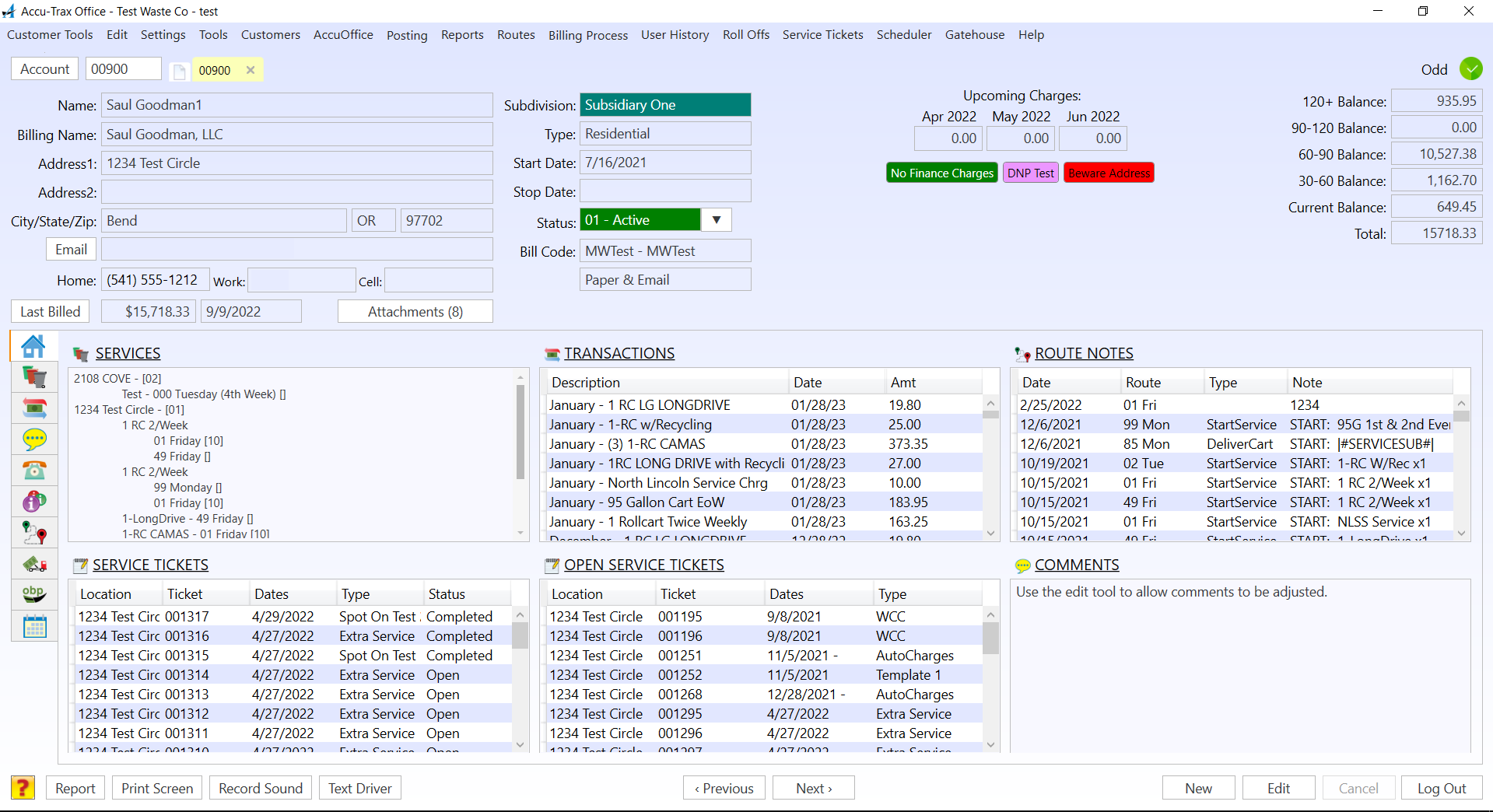Image resolution: width=1493 pixels, height=812 pixels.
Task: Open the Reports menu
Action: point(462,35)
